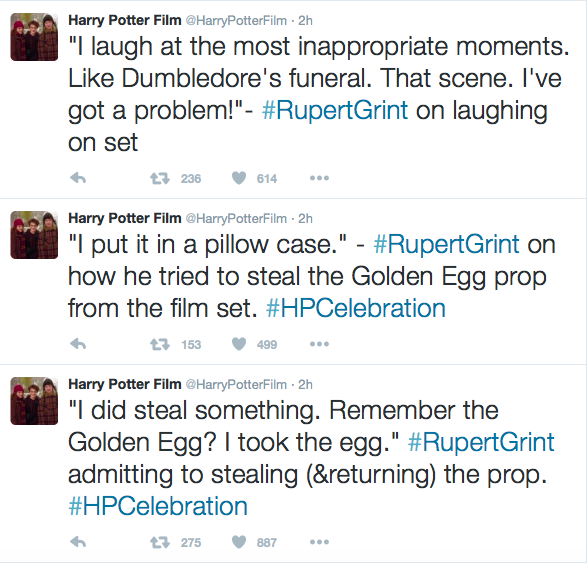Reply to the pillow case tweet
The width and height of the screenshot is (587, 563).
click(x=78, y=344)
